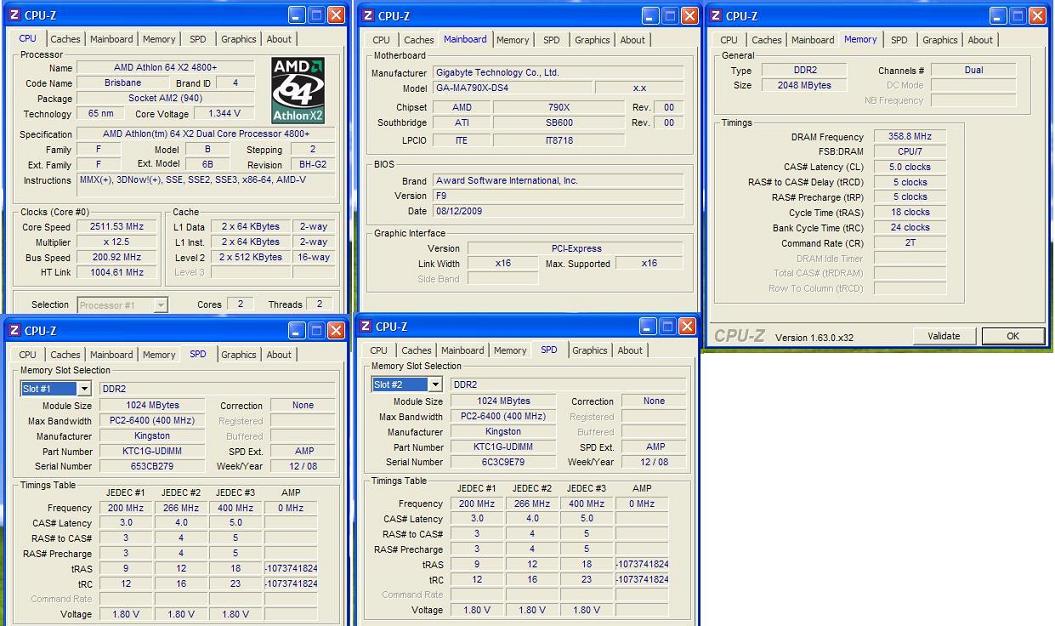Click the Southbridge model SB600 field
Image resolution: width=1055 pixels, height=626 pixels.
coord(559,123)
